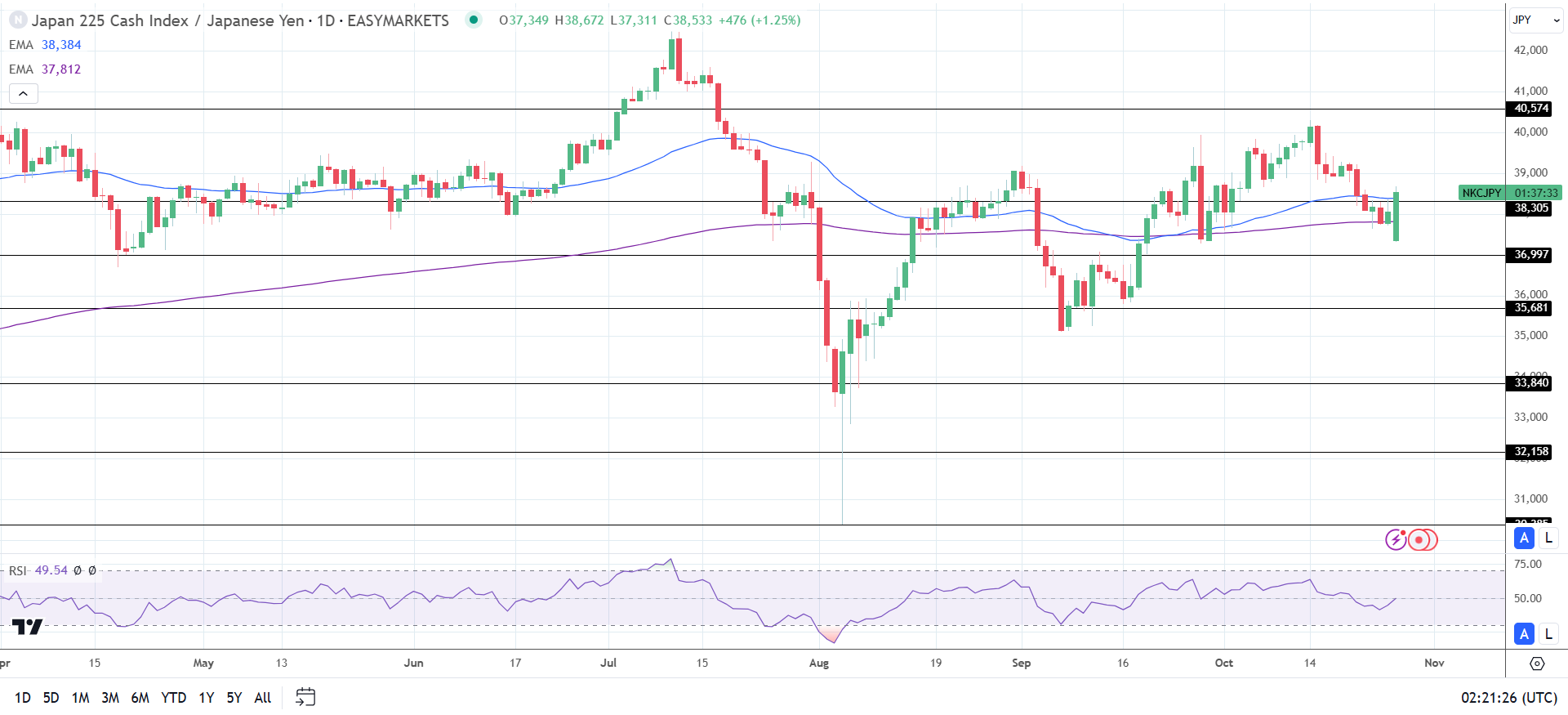Select the 1D time range
Image resolution: width=1568 pixels, height=715 pixels.
(x=23, y=697)
